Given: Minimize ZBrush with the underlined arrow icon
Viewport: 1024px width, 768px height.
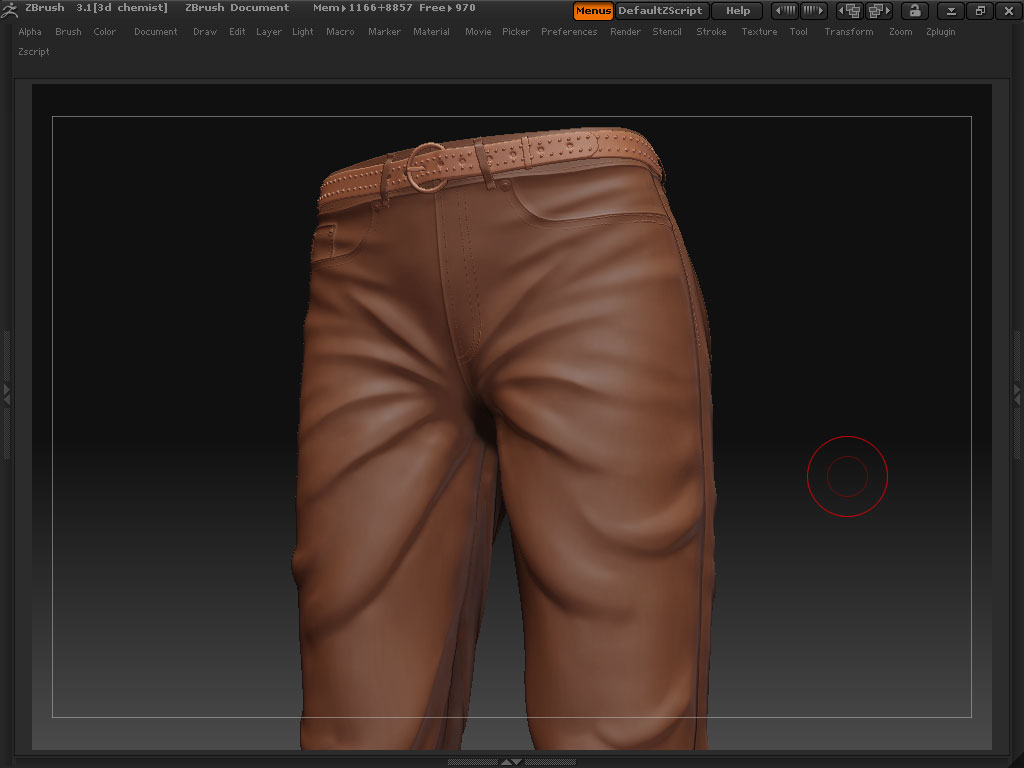Looking at the screenshot, I should pos(952,10).
